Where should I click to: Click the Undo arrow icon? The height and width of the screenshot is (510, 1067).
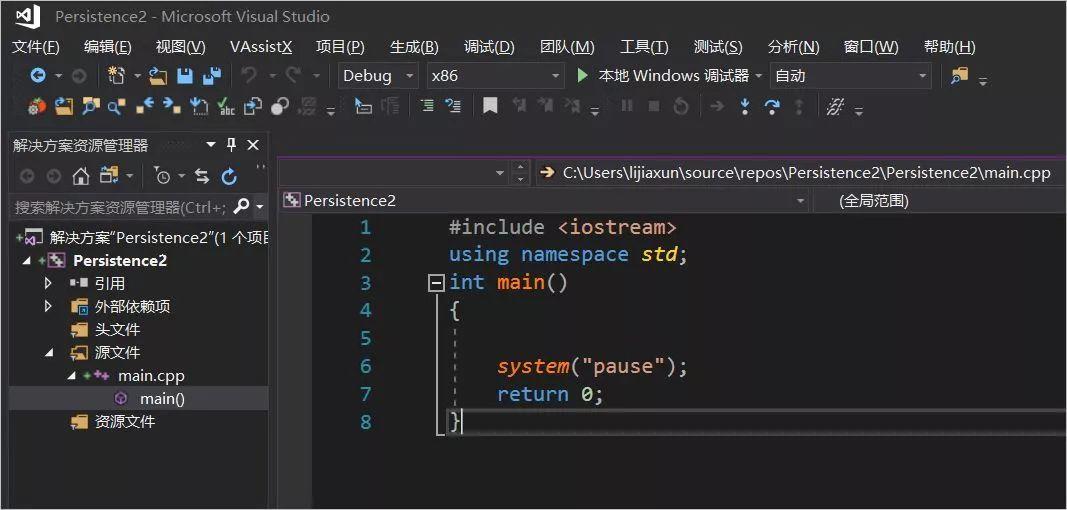[249, 76]
